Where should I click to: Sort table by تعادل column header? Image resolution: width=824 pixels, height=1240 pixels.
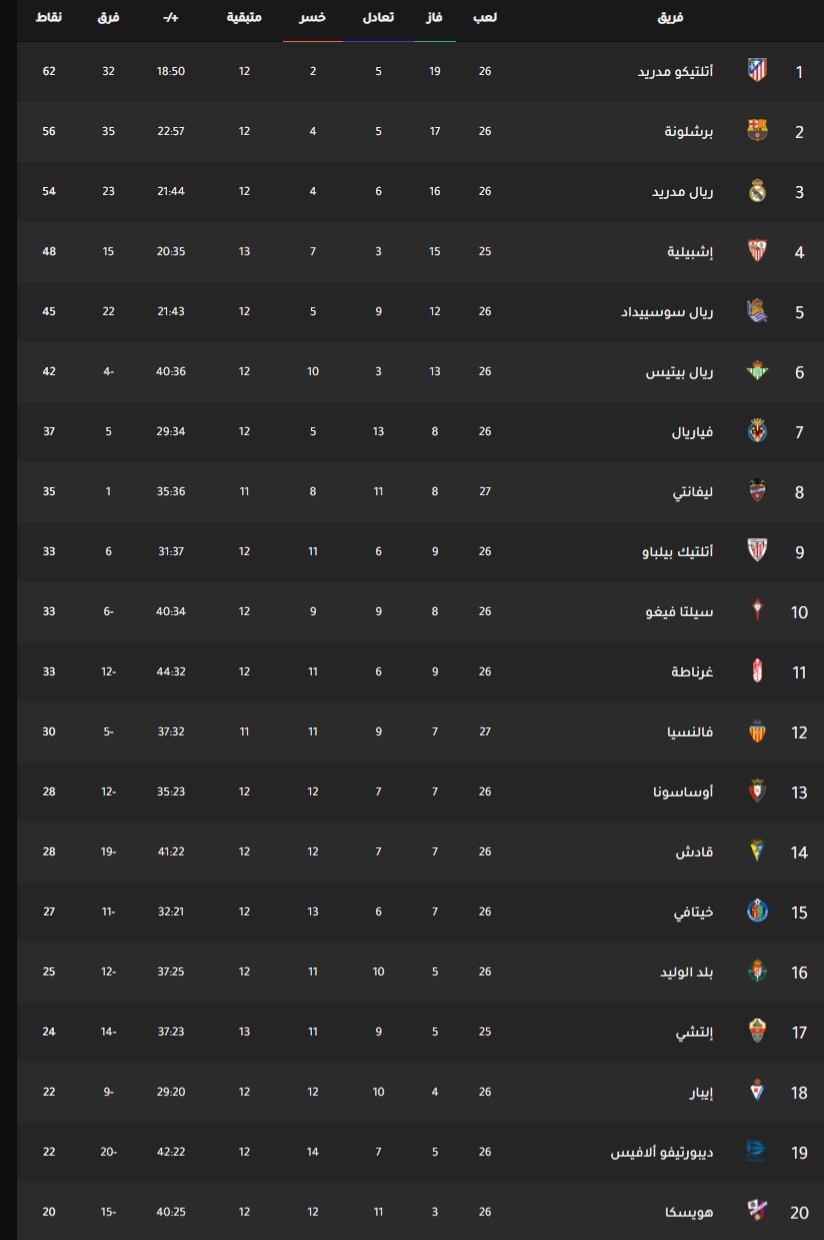tap(378, 18)
